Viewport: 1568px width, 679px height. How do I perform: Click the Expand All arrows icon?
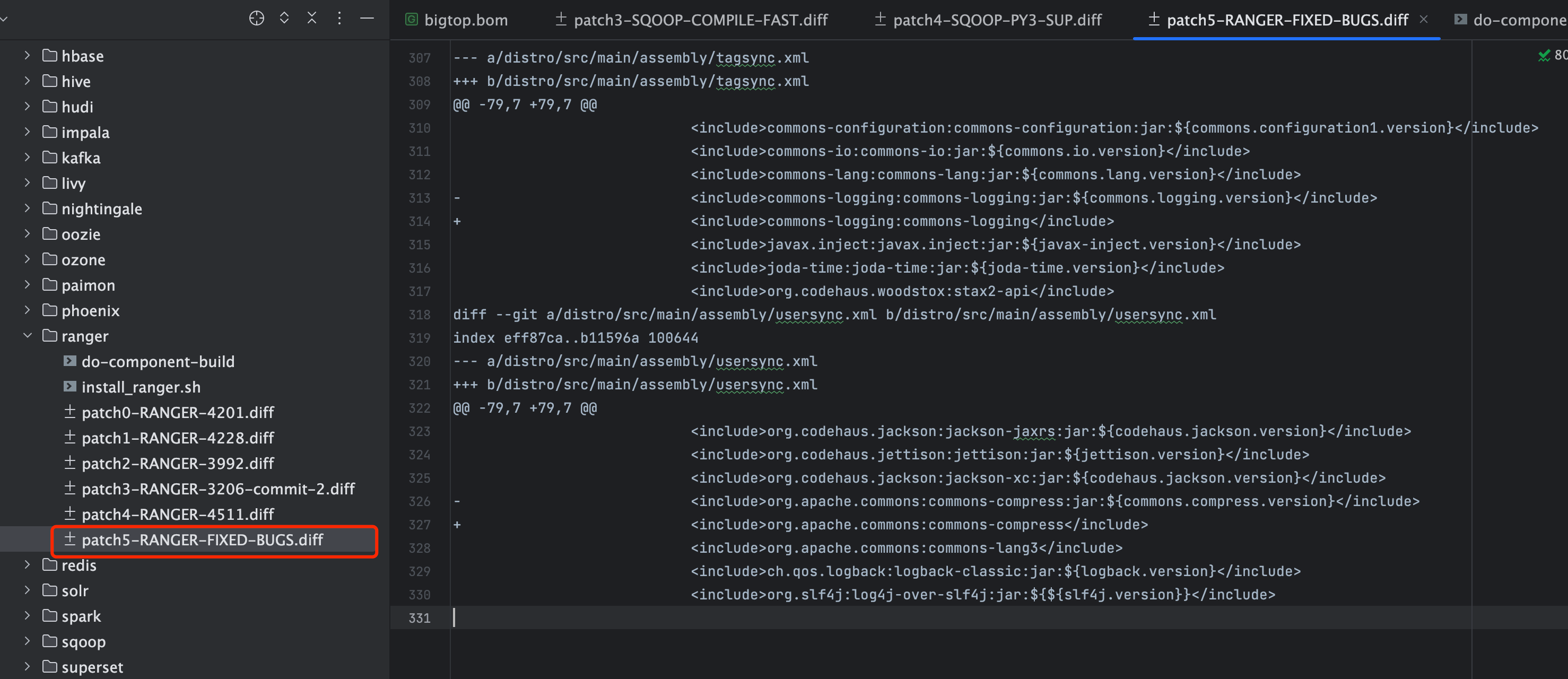(284, 18)
